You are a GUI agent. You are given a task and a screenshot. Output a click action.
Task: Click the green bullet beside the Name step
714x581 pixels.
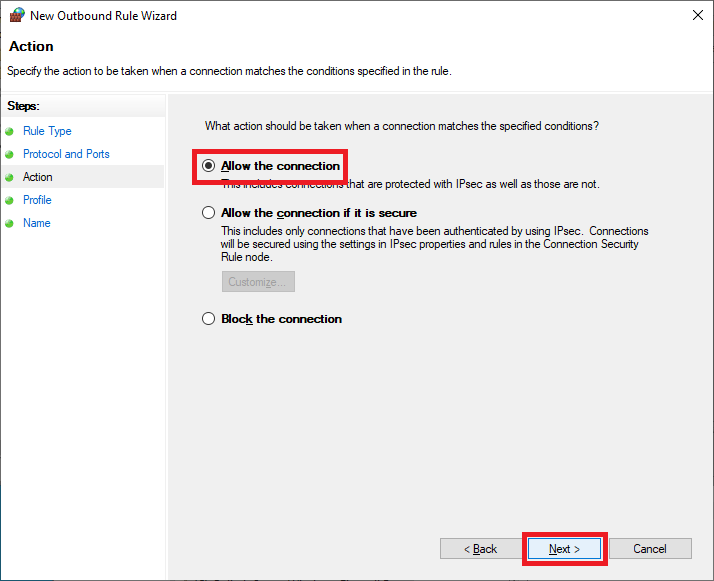pos(10,223)
